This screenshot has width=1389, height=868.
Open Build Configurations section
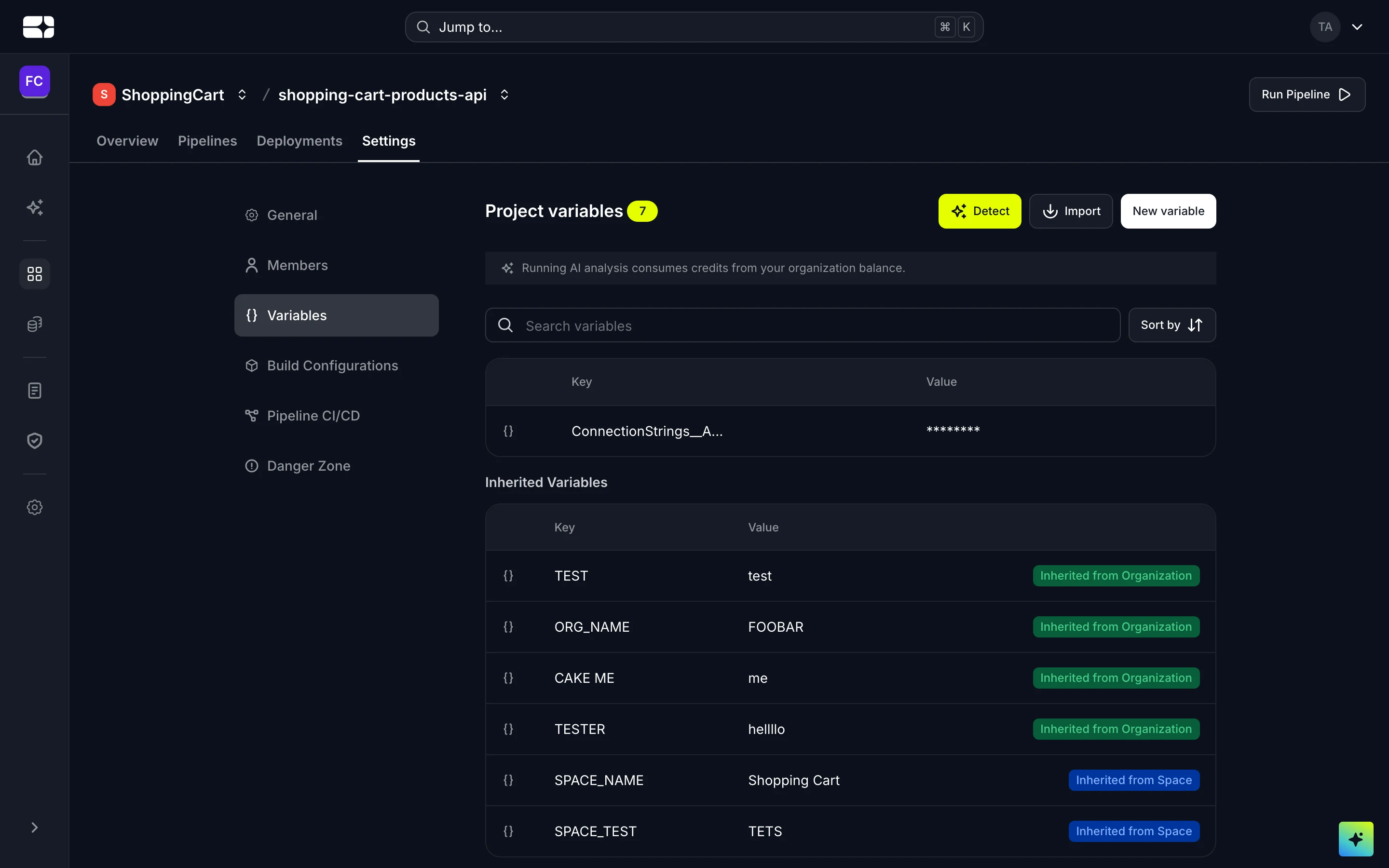click(336, 366)
